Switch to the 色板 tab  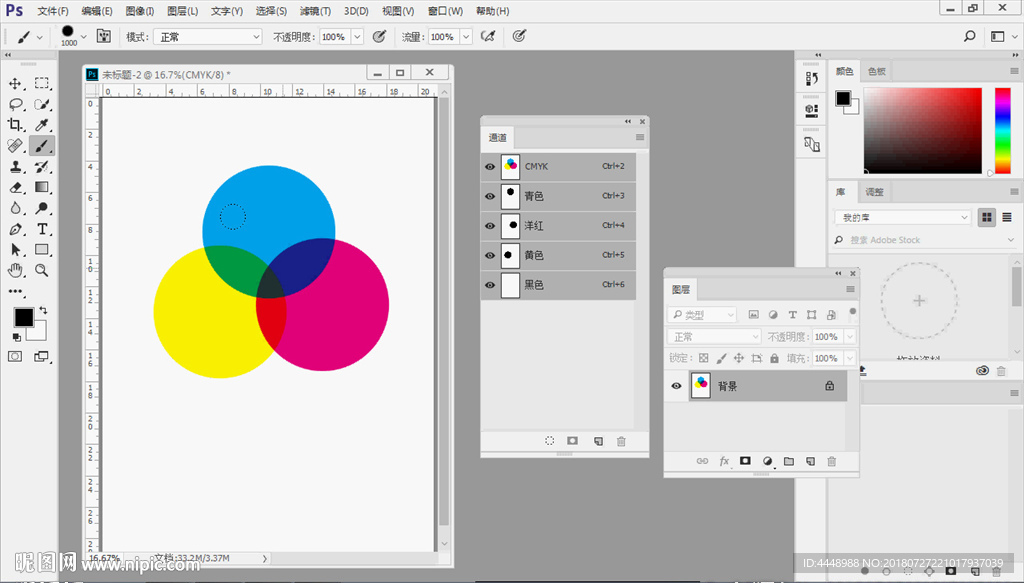(x=877, y=71)
